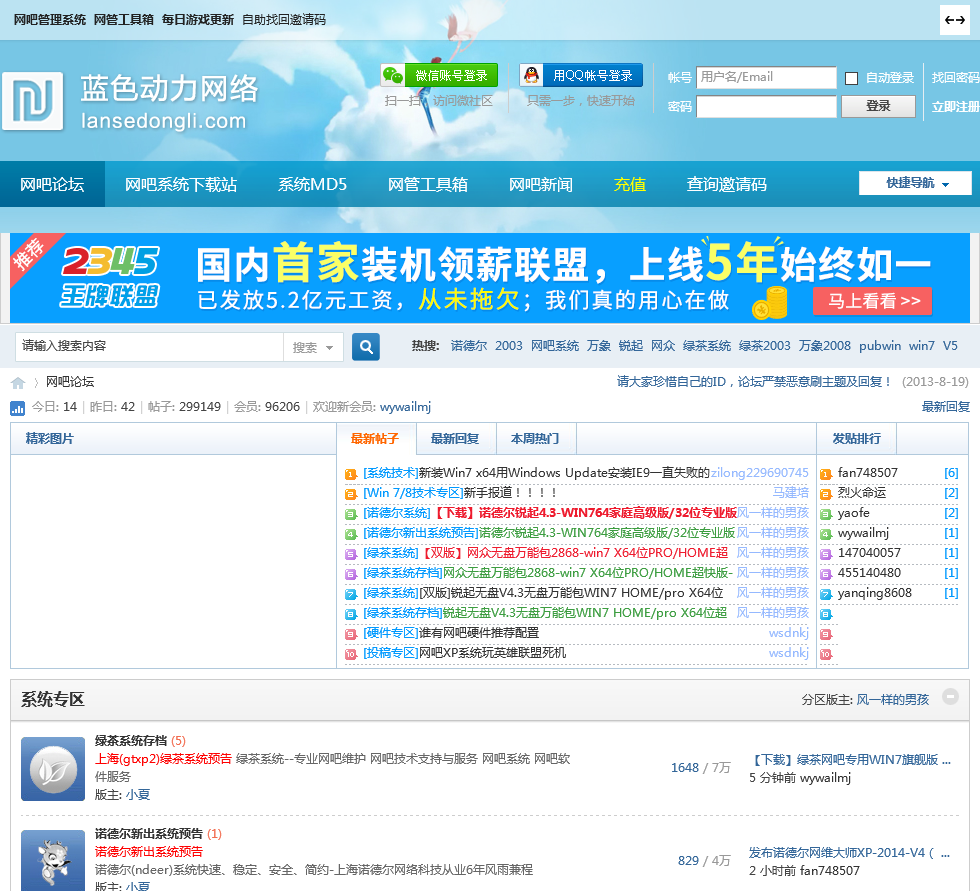Select the 充值 nav item
The width and height of the screenshot is (980, 891).
coord(629,184)
